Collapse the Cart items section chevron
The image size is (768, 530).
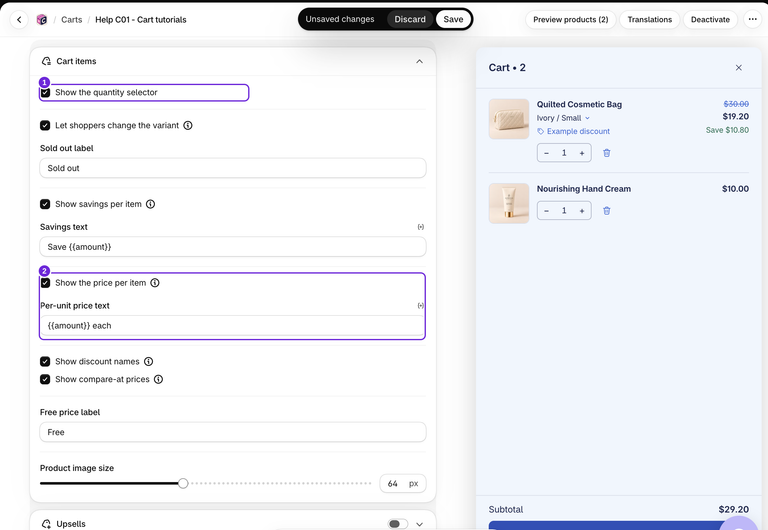coord(419,61)
